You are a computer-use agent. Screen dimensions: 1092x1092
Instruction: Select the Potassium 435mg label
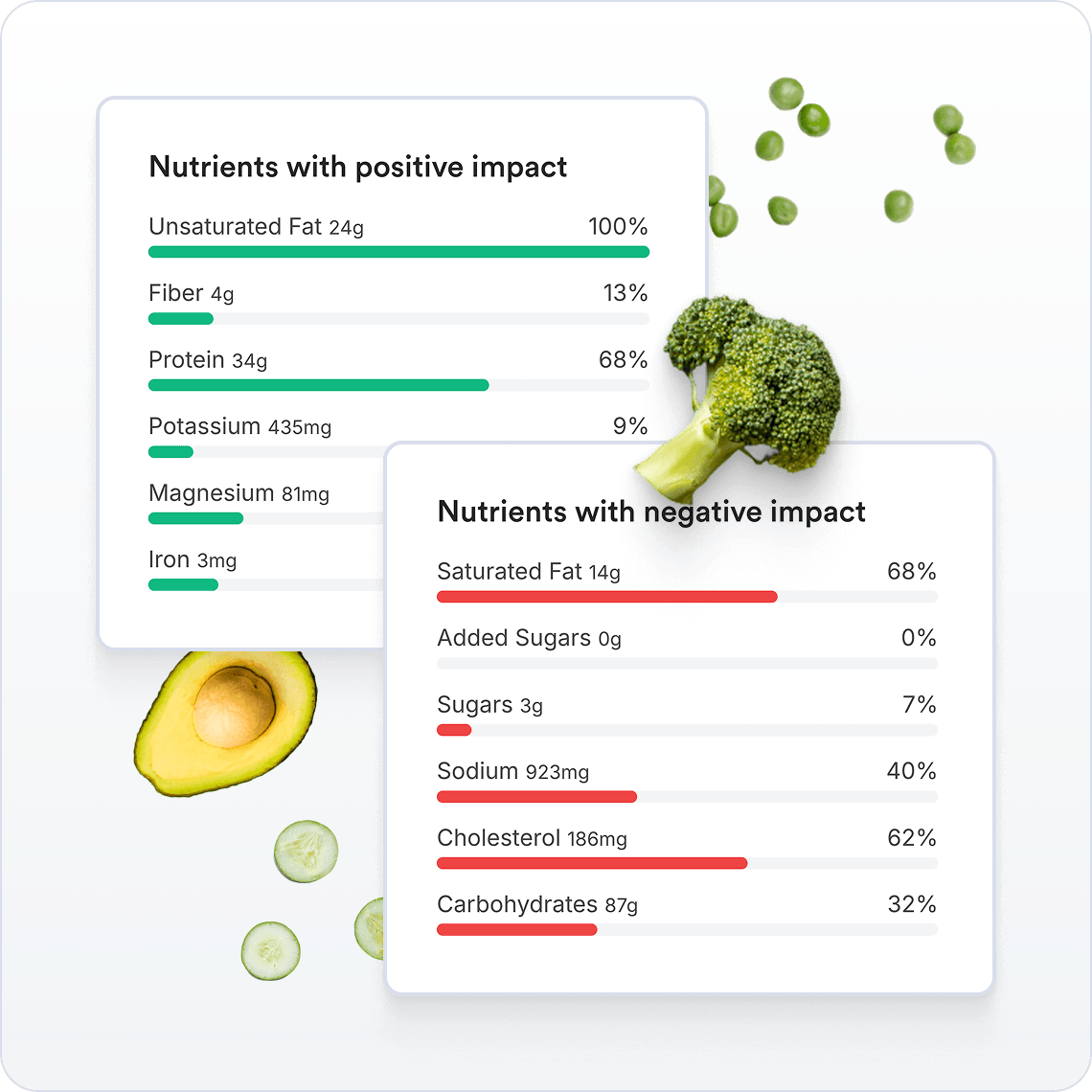[x=239, y=426]
